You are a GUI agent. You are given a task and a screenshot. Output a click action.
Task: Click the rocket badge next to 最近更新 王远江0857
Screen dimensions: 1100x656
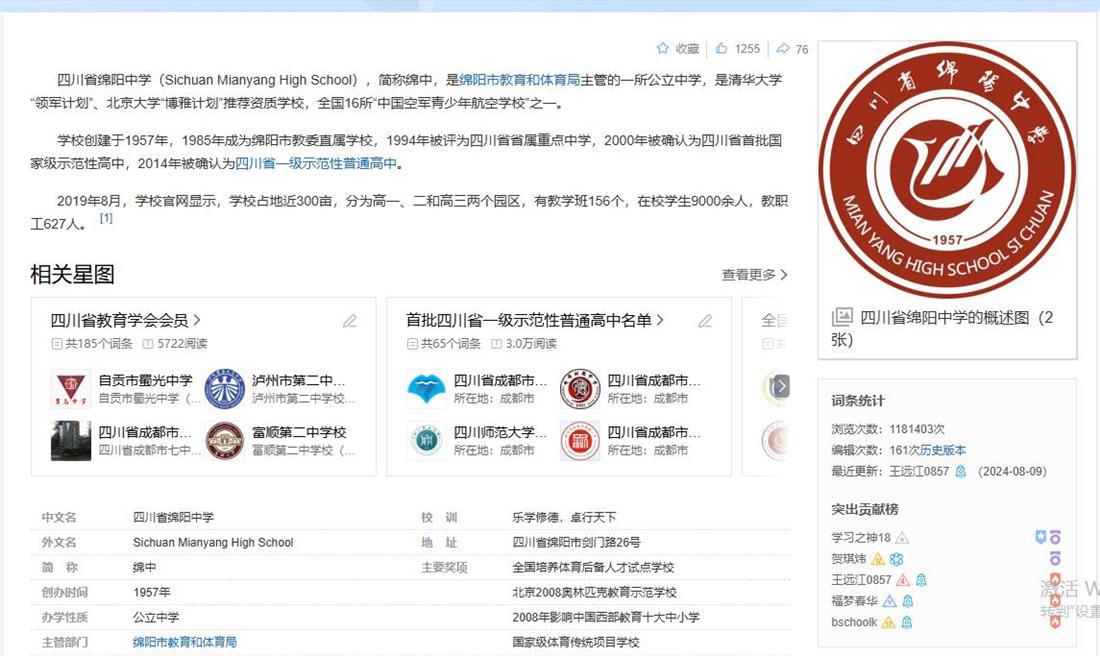coord(961,471)
